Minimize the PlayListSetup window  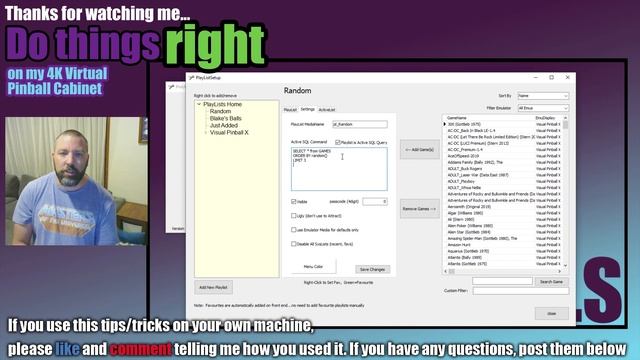pyautogui.click(x=536, y=78)
